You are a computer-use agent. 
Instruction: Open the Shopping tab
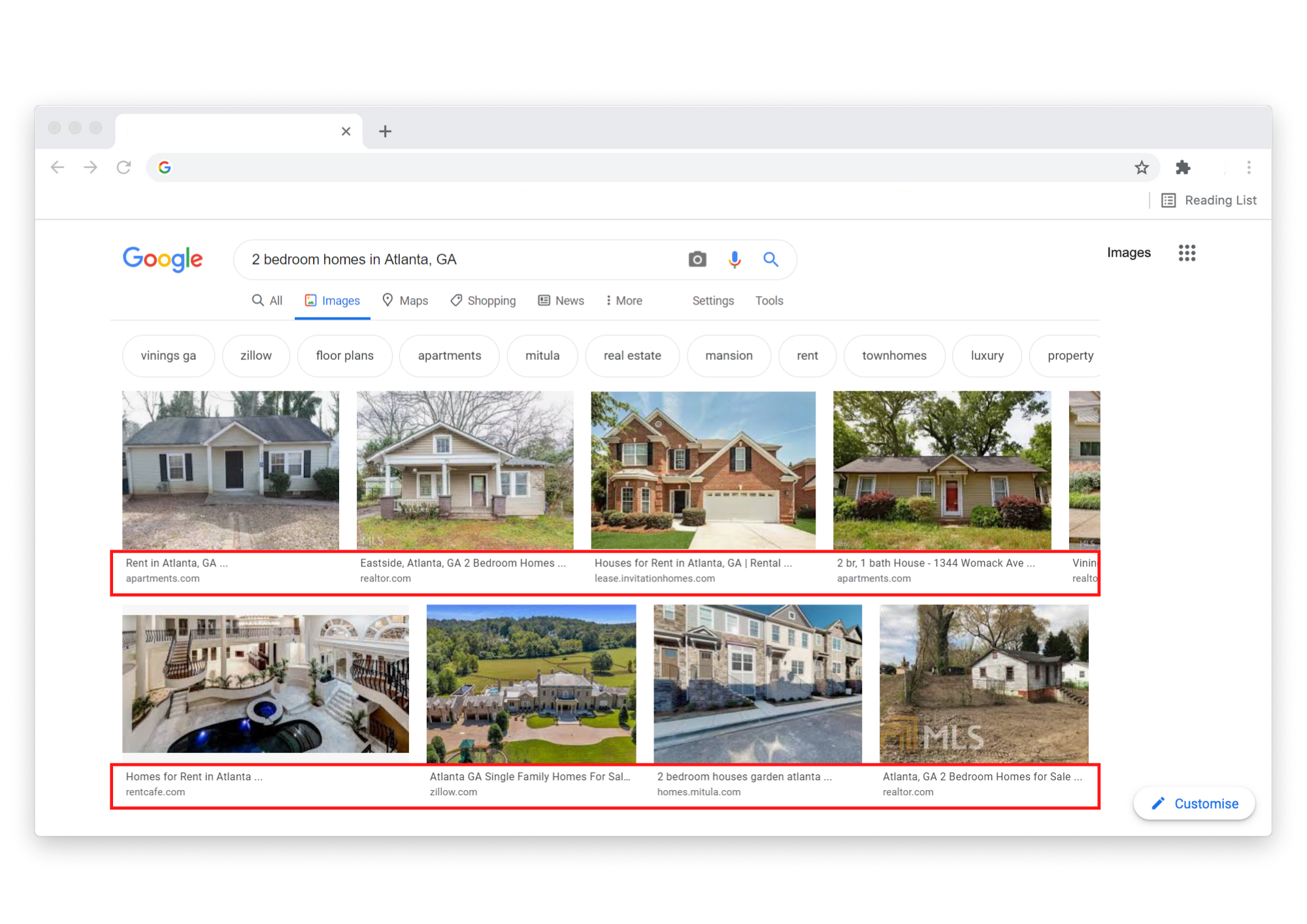point(483,301)
